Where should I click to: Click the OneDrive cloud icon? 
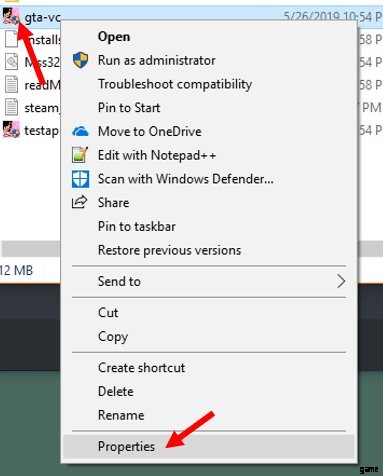[80, 131]
